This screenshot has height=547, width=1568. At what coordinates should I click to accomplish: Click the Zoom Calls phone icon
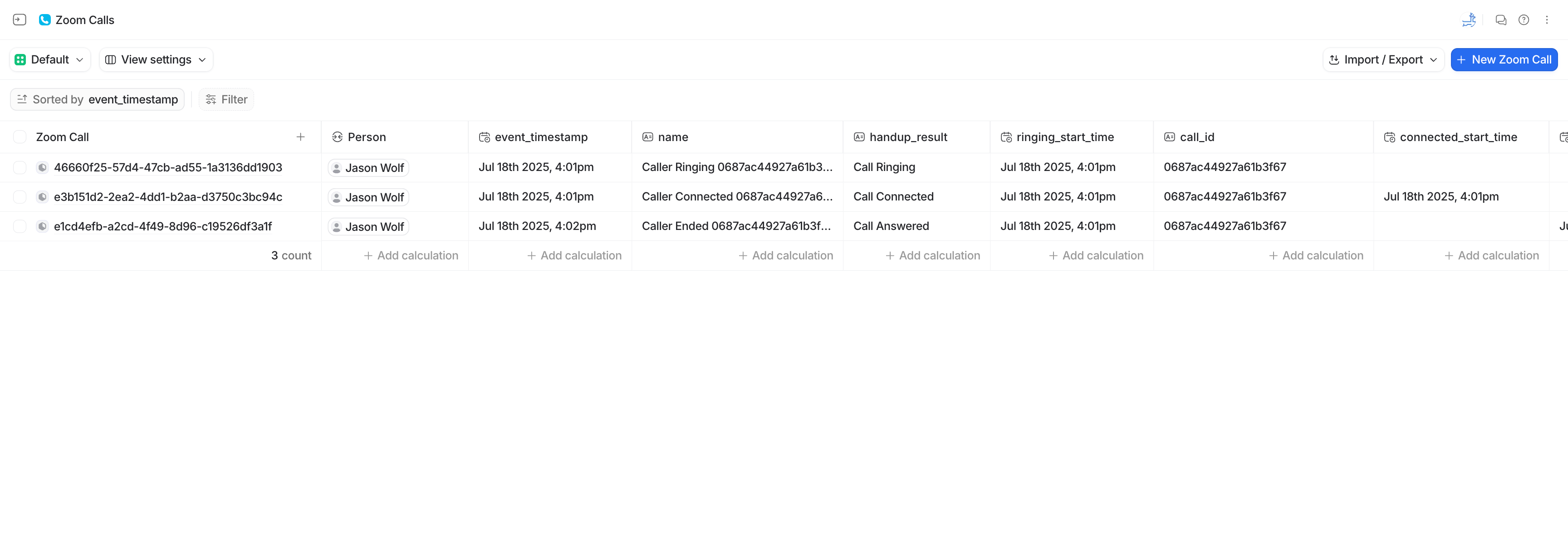point(44,20)
